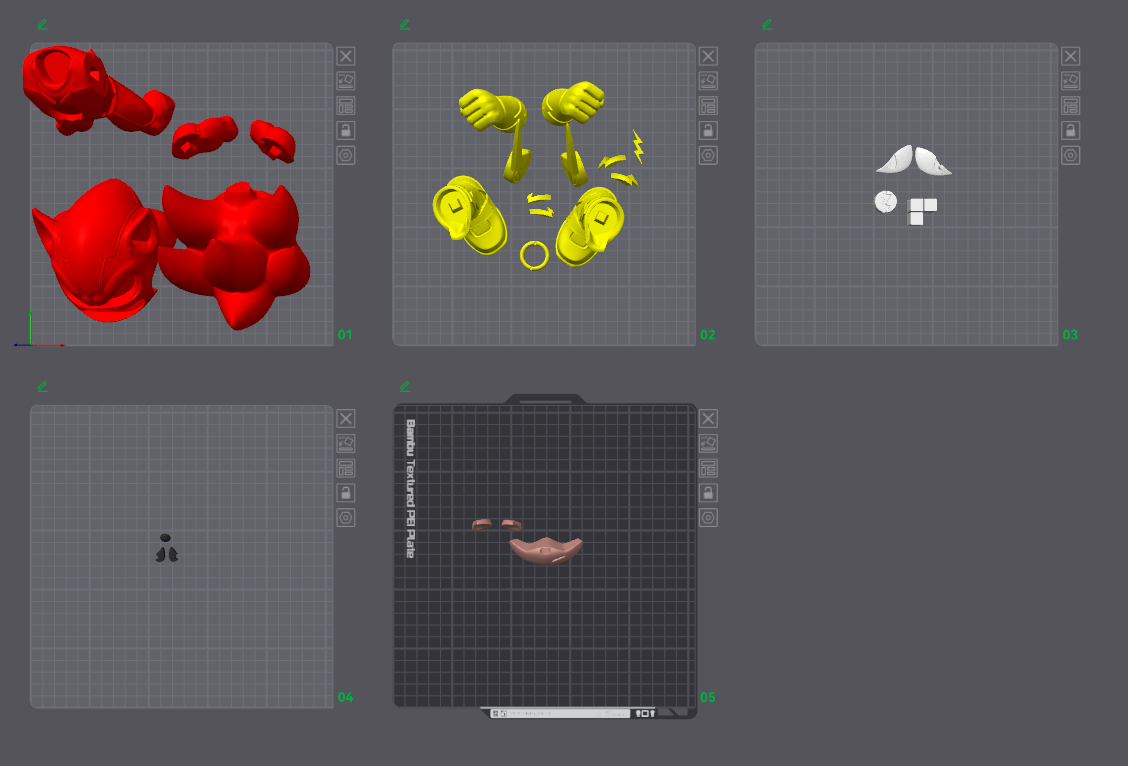The height and width of the screenshot is (766, 1128).
Task: Auto-orient objects on plate 03
Action: [x=1071, y=81]
